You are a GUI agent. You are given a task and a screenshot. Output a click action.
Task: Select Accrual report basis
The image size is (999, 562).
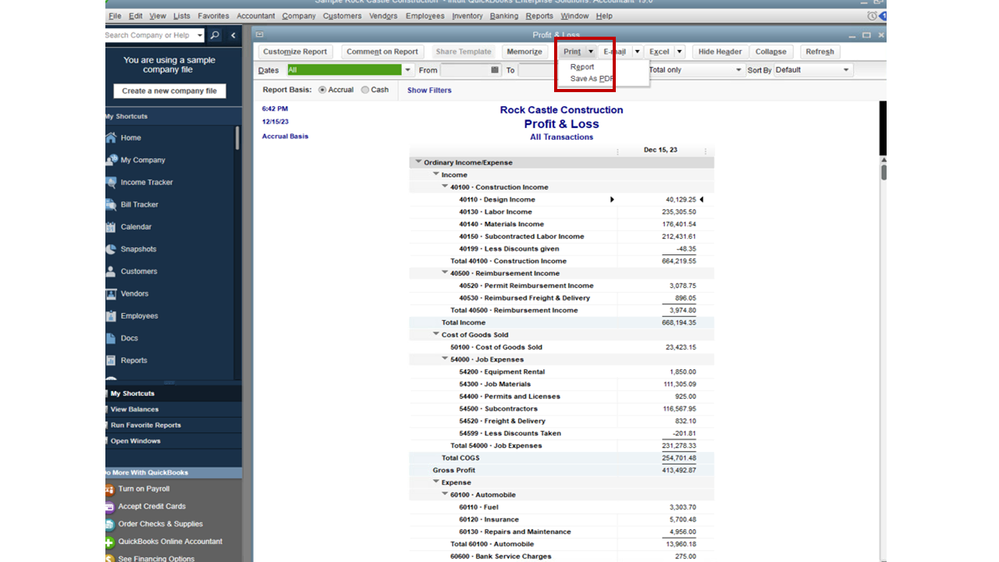[x=322, y=90]
